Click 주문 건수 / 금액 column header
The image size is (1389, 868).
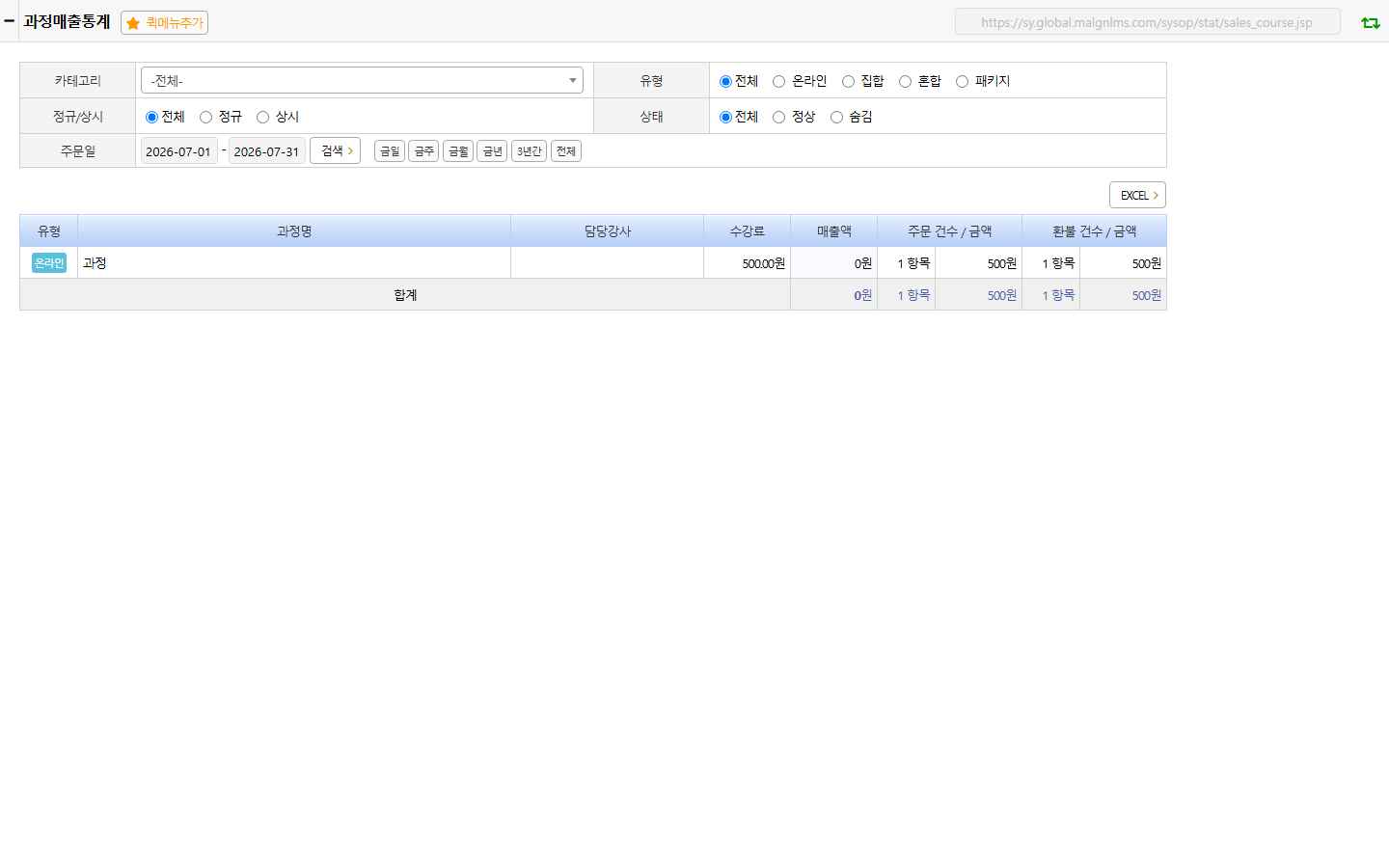coord(950,231)
